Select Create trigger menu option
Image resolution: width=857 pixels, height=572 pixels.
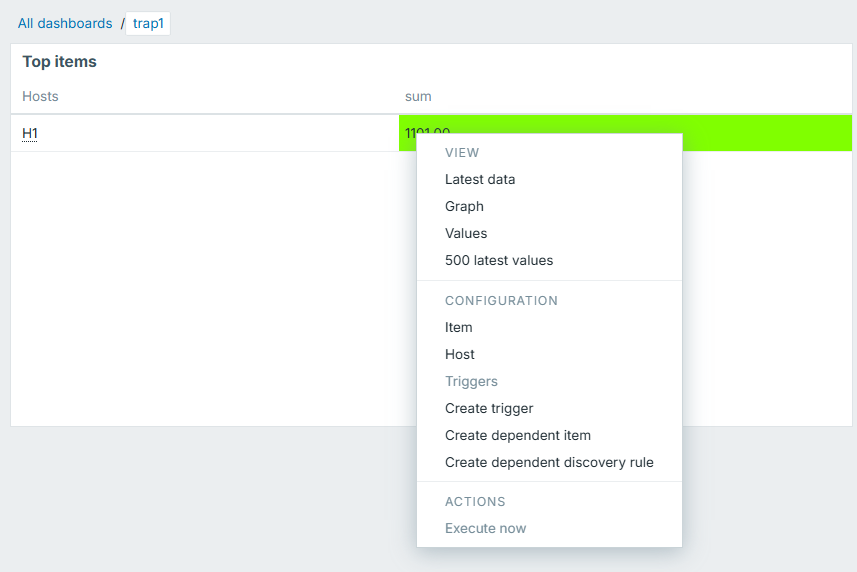tap(489, 409)
